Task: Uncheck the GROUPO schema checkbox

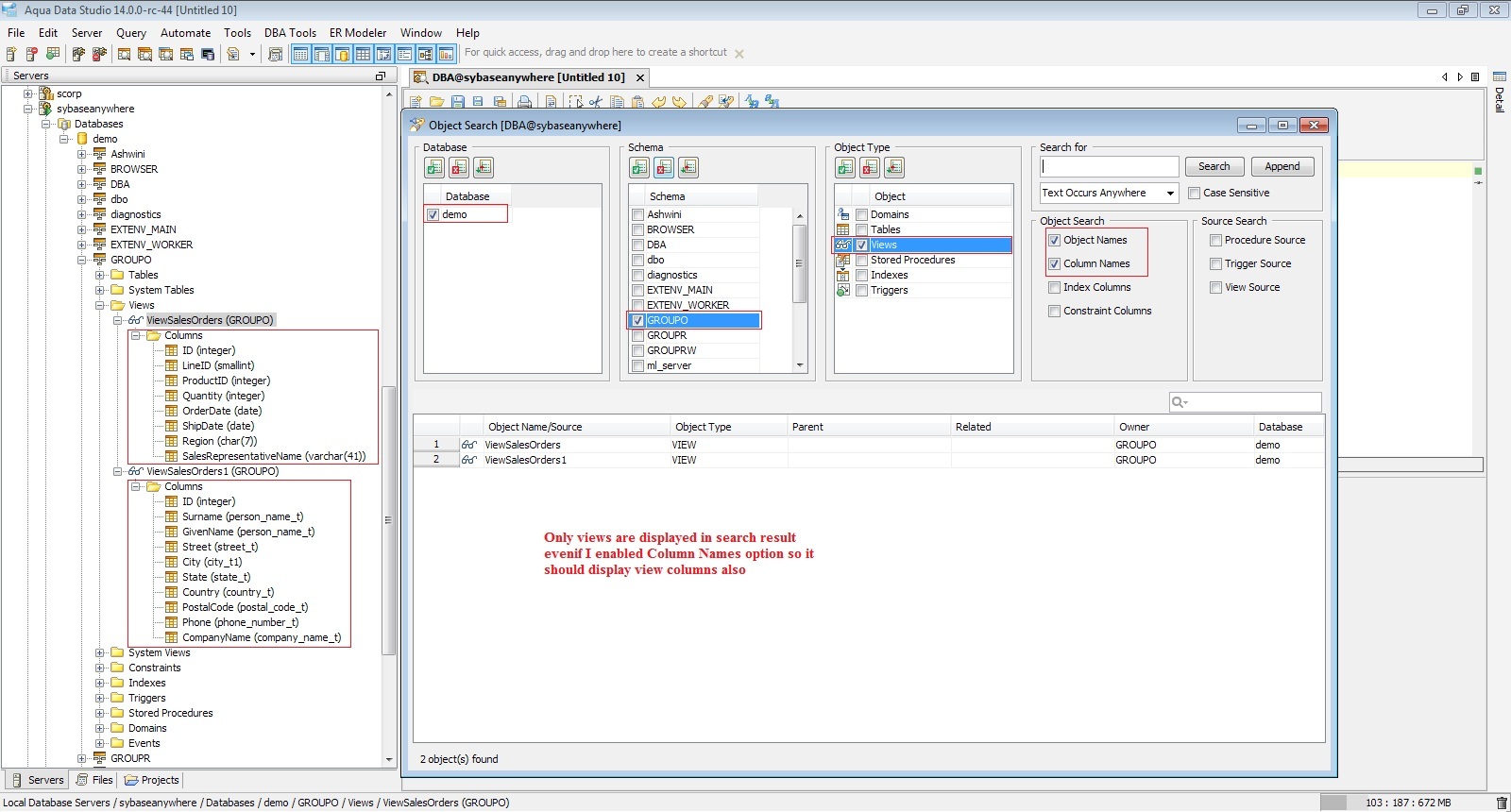Action: click(638, 320)
